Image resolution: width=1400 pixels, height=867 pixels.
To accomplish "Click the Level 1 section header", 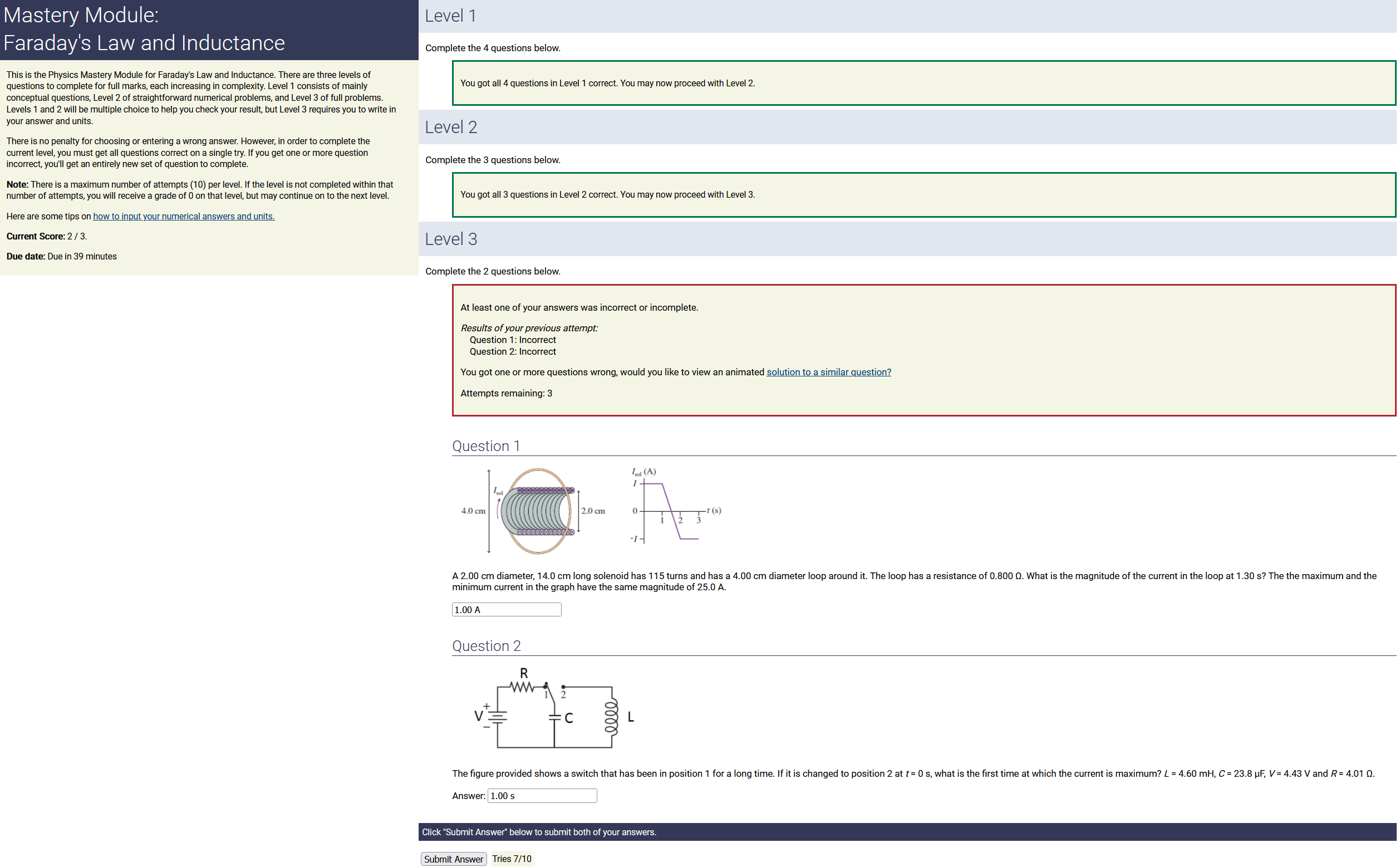I will 450,16.
